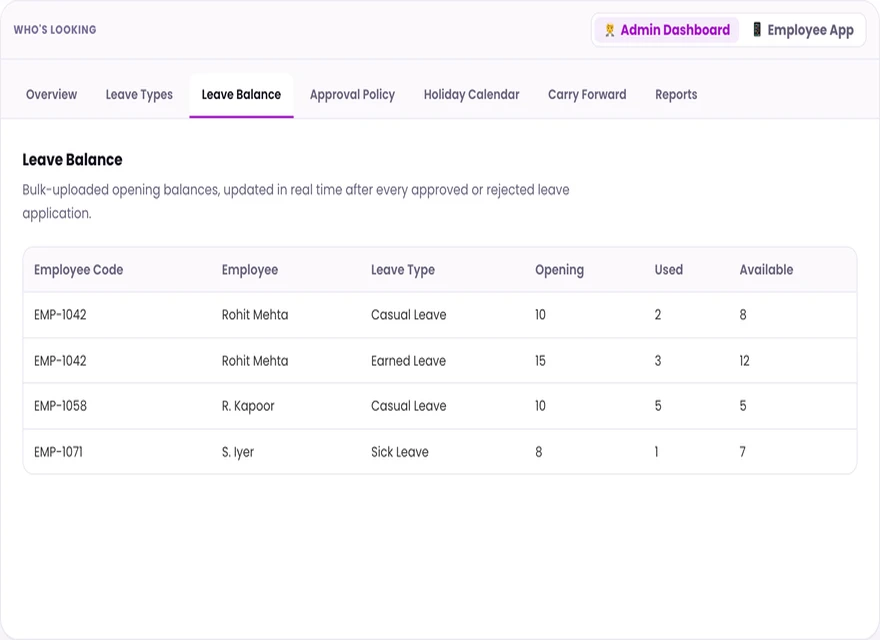Image resolution: width=880 pixels, height=640 pixels.
Task: Click the Admin Dashboard person icon
Action: point(609,30)
